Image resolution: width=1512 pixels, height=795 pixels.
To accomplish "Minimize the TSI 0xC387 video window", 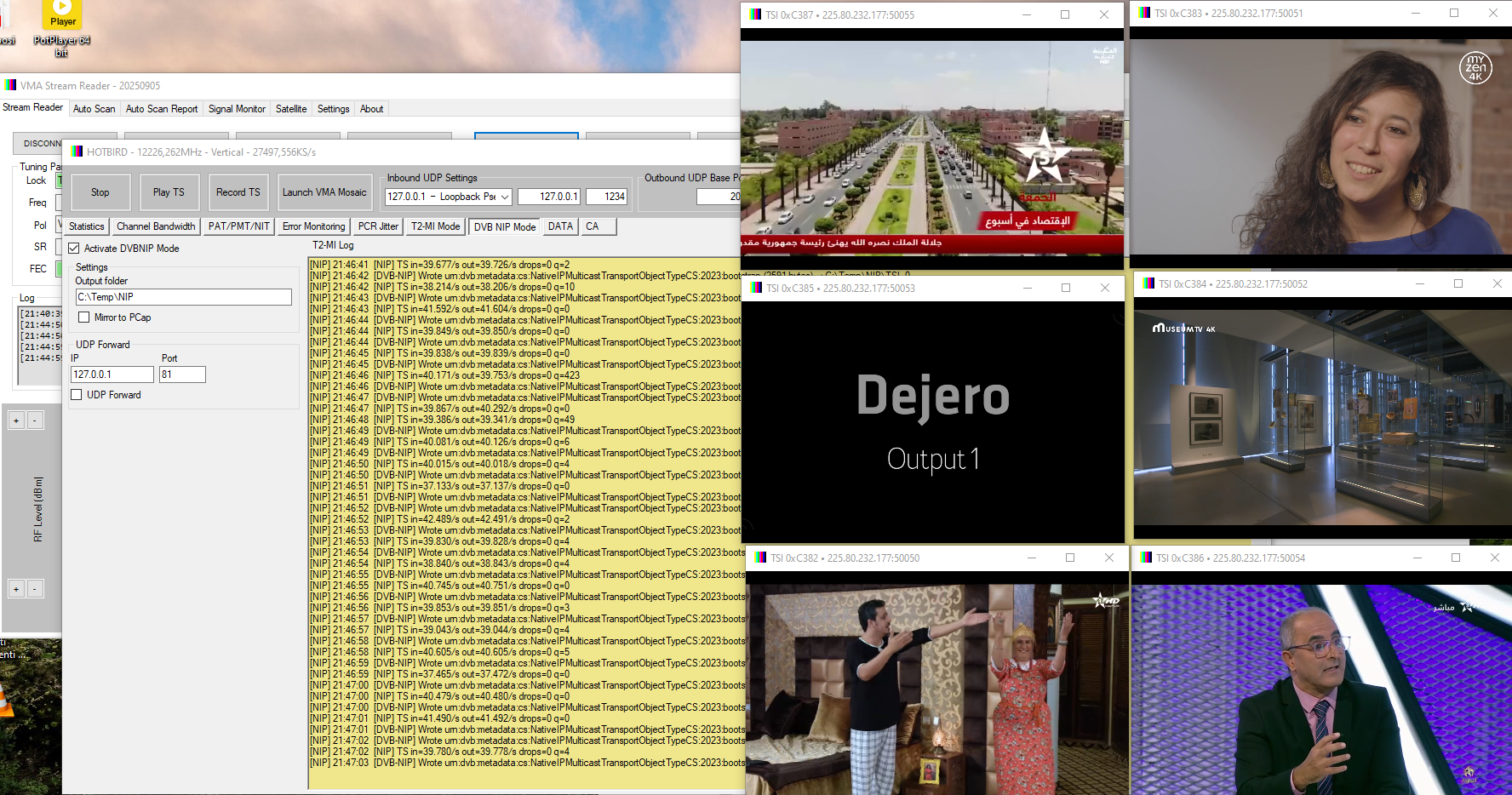I will [1026, 14].
